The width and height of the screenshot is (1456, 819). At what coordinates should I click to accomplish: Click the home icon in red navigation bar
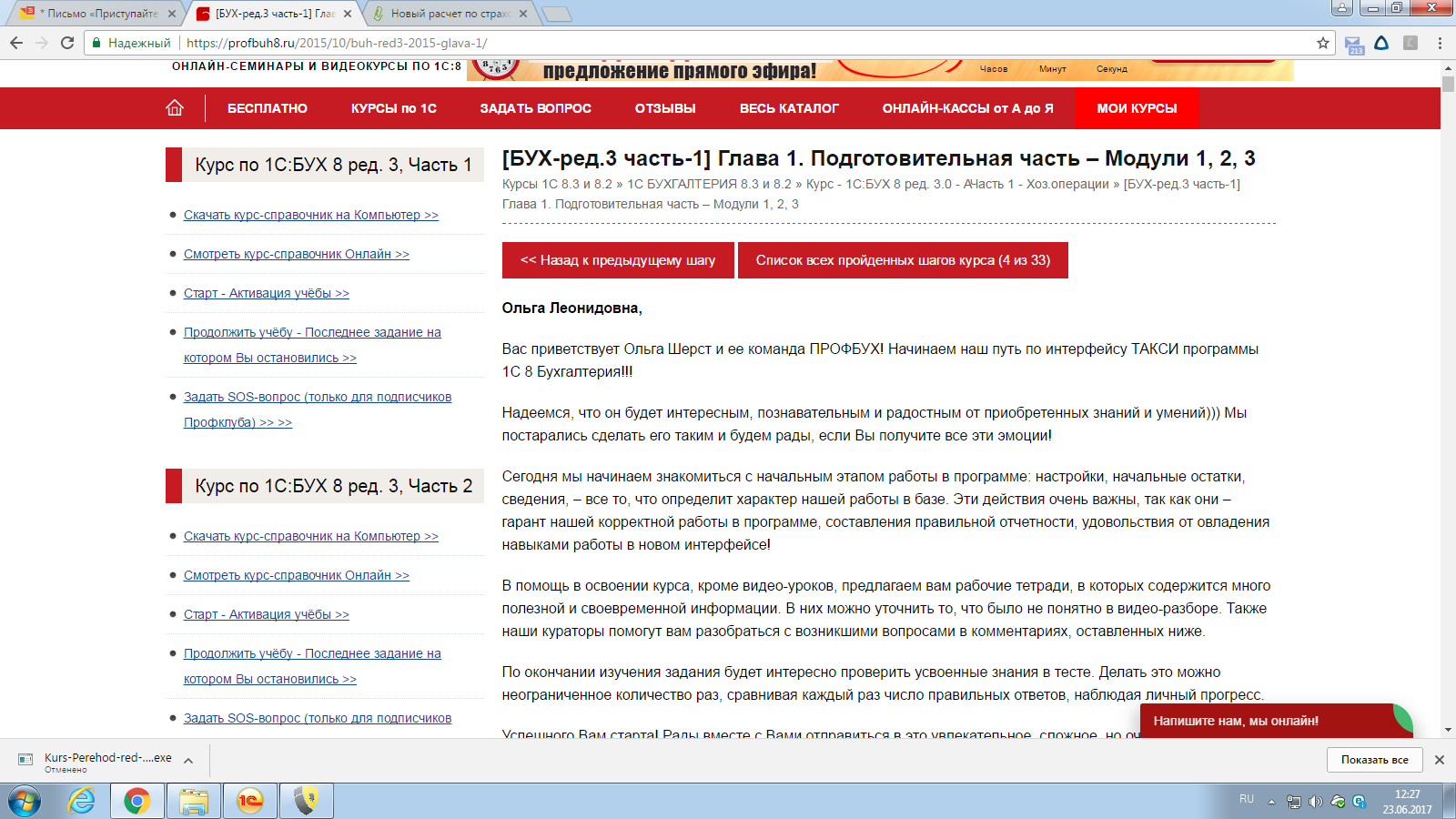point(175,108)
